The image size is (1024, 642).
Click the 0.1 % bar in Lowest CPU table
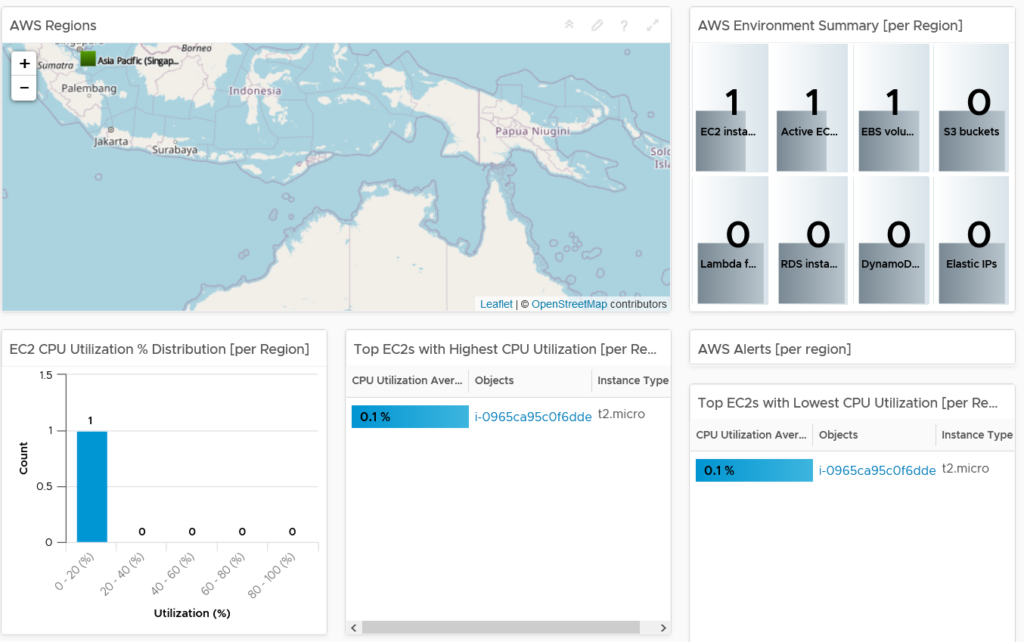[754, 470]
